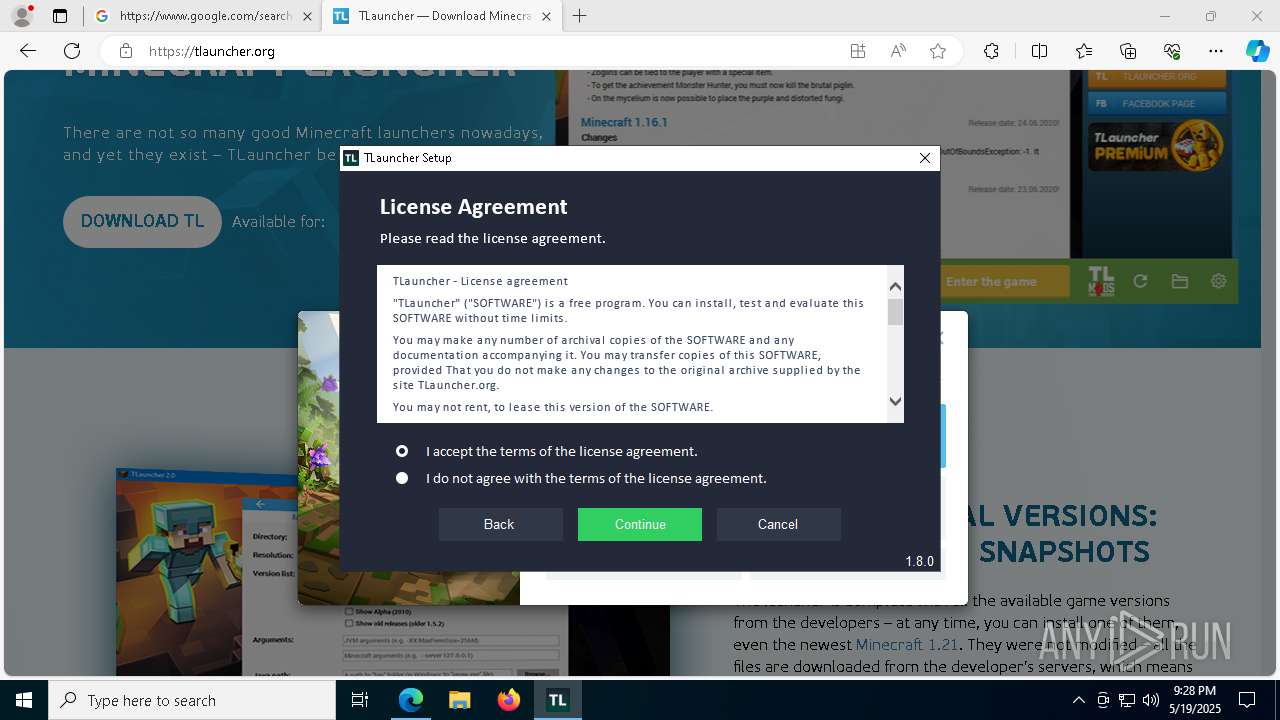The width and height of the screenshot is (1280, 720).
Task: Open the Copilot sidebar
Action: coord(1257,51)
